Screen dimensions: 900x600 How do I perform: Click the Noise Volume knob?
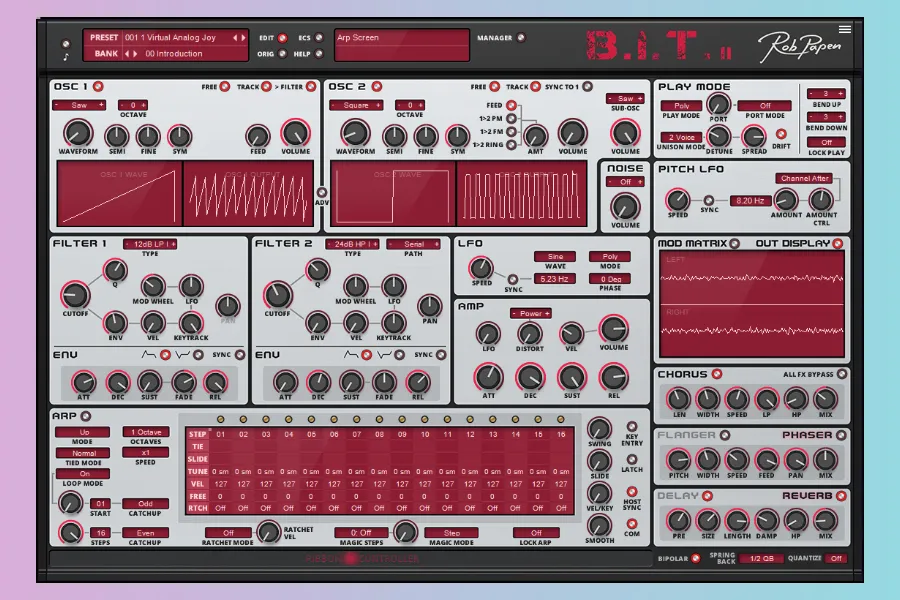click(625, 207)
